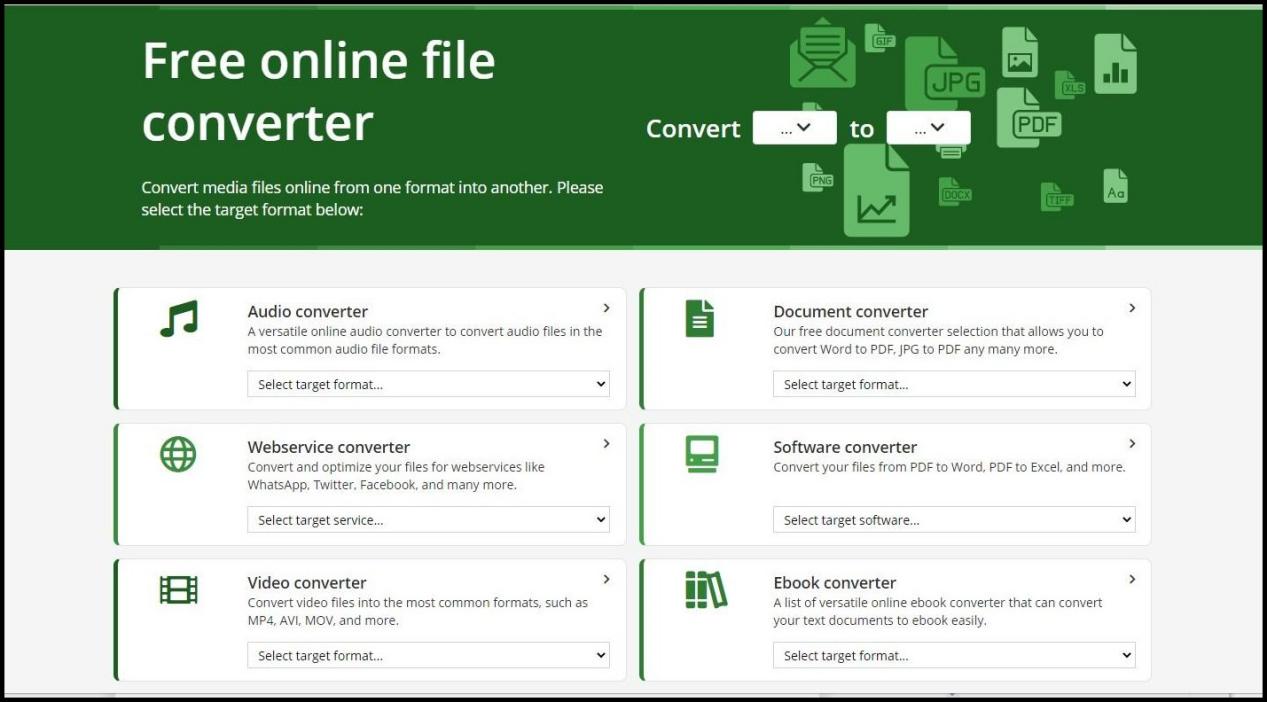Open the Ebook converter heading link
The width and height of the screenshot is (1267, 702).
(835, 583)
